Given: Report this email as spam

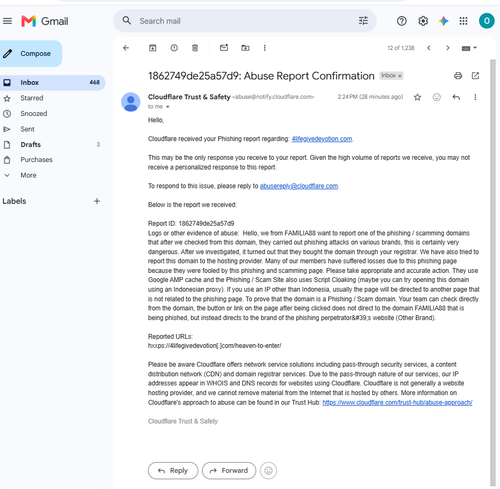Looking at the screenshot, I should pyautogui.click(x=174, y=48).
